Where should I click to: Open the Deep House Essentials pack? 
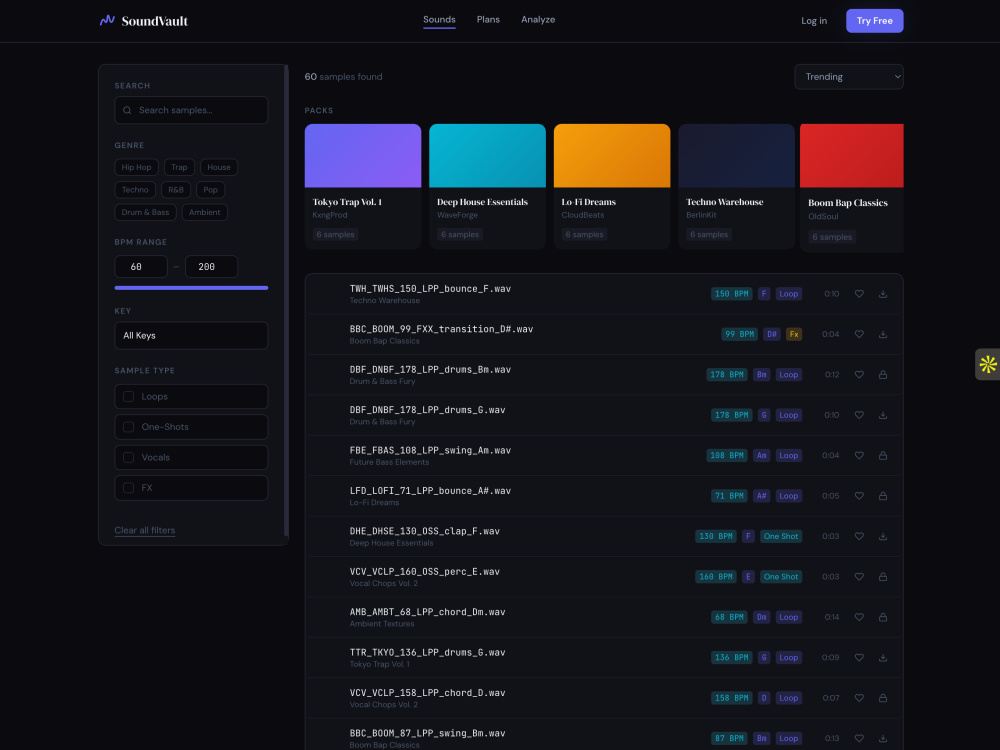(x=487, y=186)
